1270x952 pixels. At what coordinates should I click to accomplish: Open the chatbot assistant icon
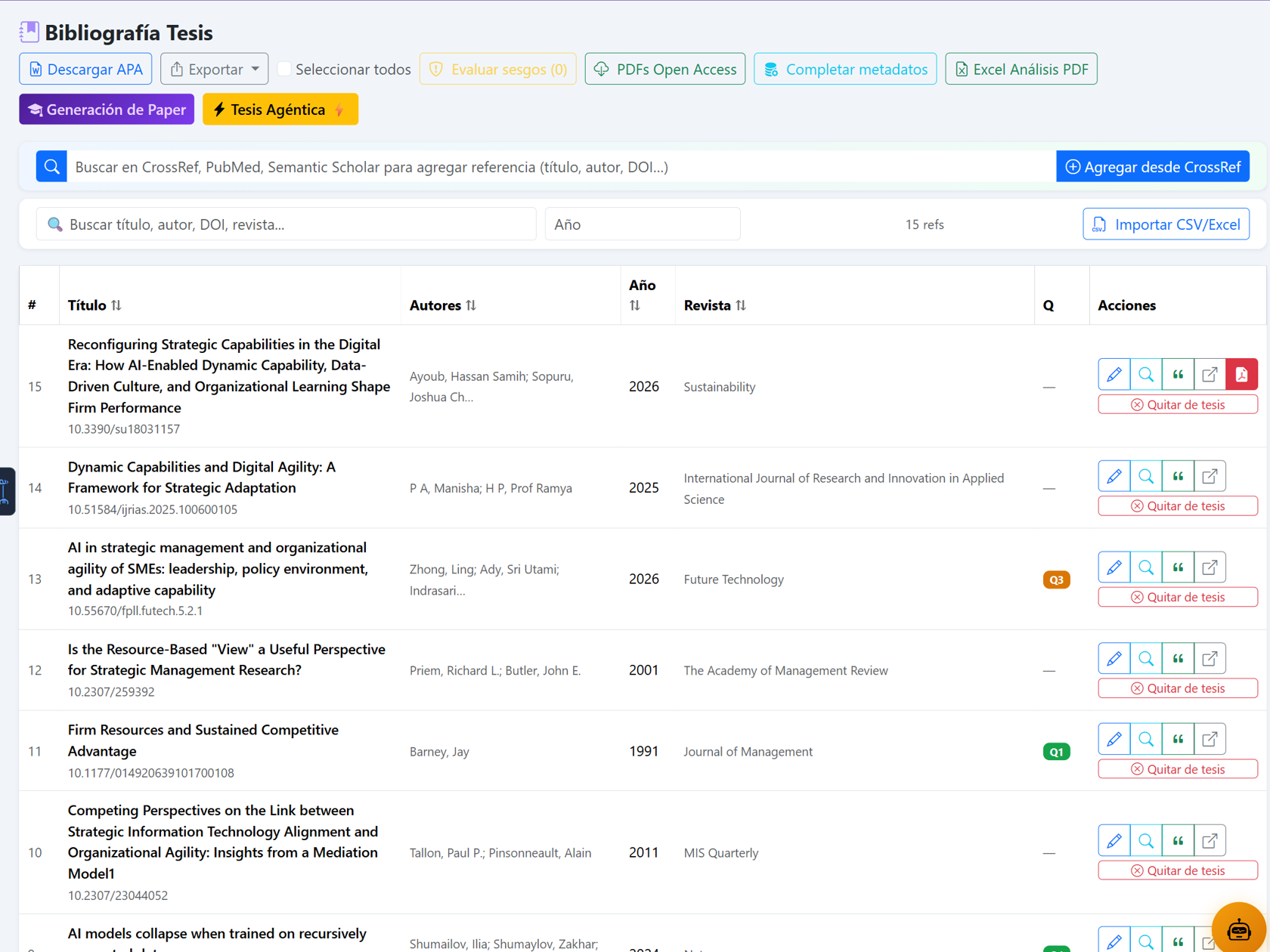pos(1238,929)
